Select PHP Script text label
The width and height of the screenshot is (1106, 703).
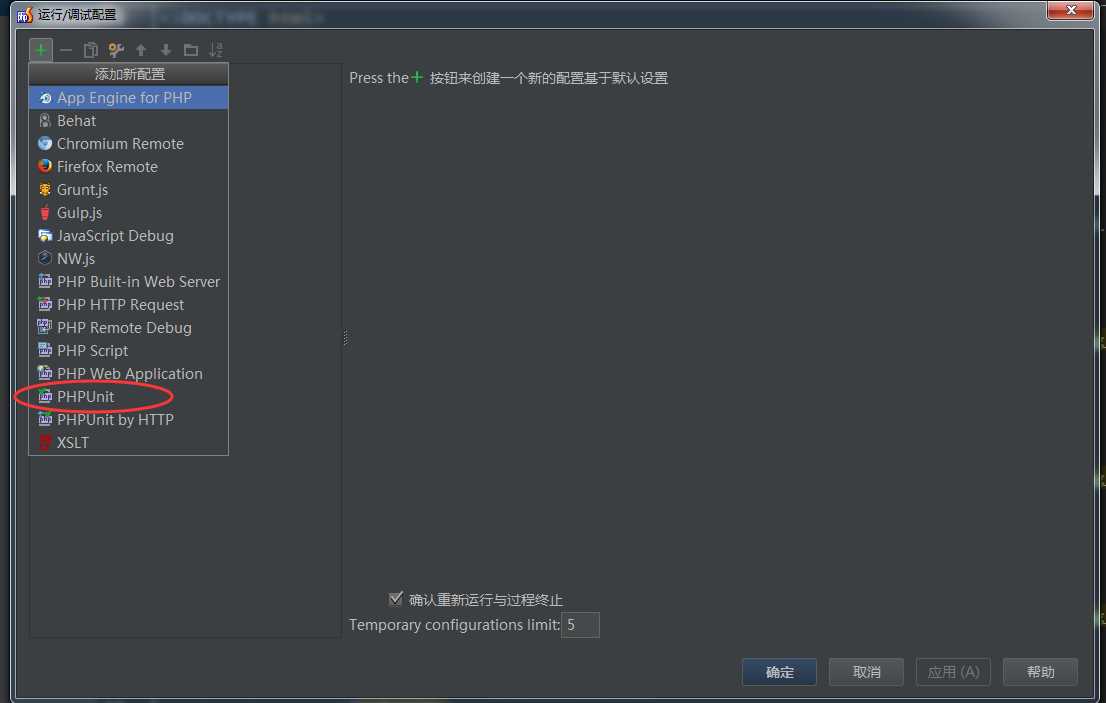coord(92,351)
